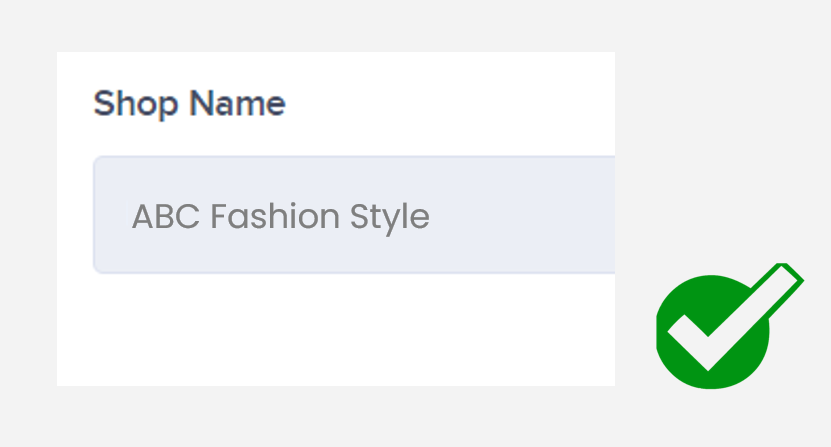Click blank white card area below the field
831x447 pixels.
point(330,330)
